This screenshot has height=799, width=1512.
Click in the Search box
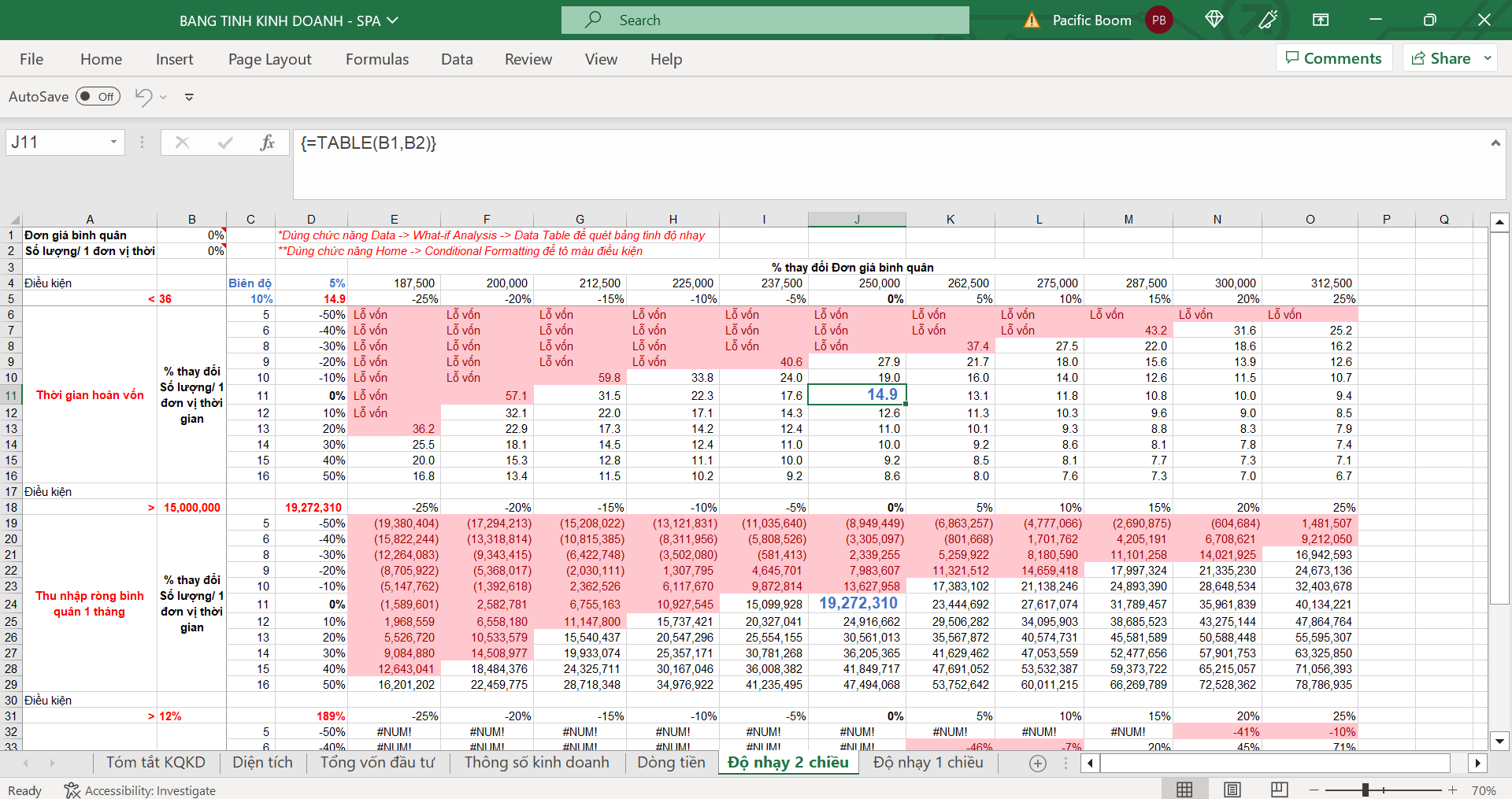765,20
